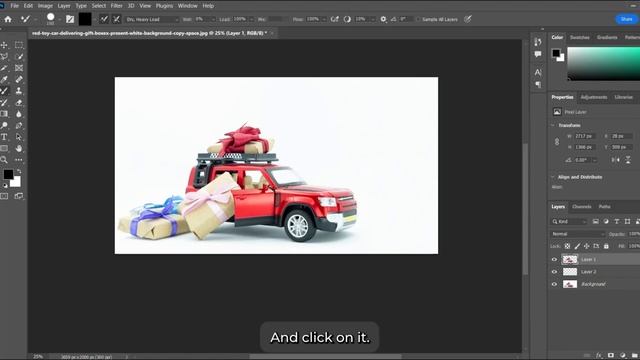Open the Load percentage dropdown arrow

click(251, 19)
